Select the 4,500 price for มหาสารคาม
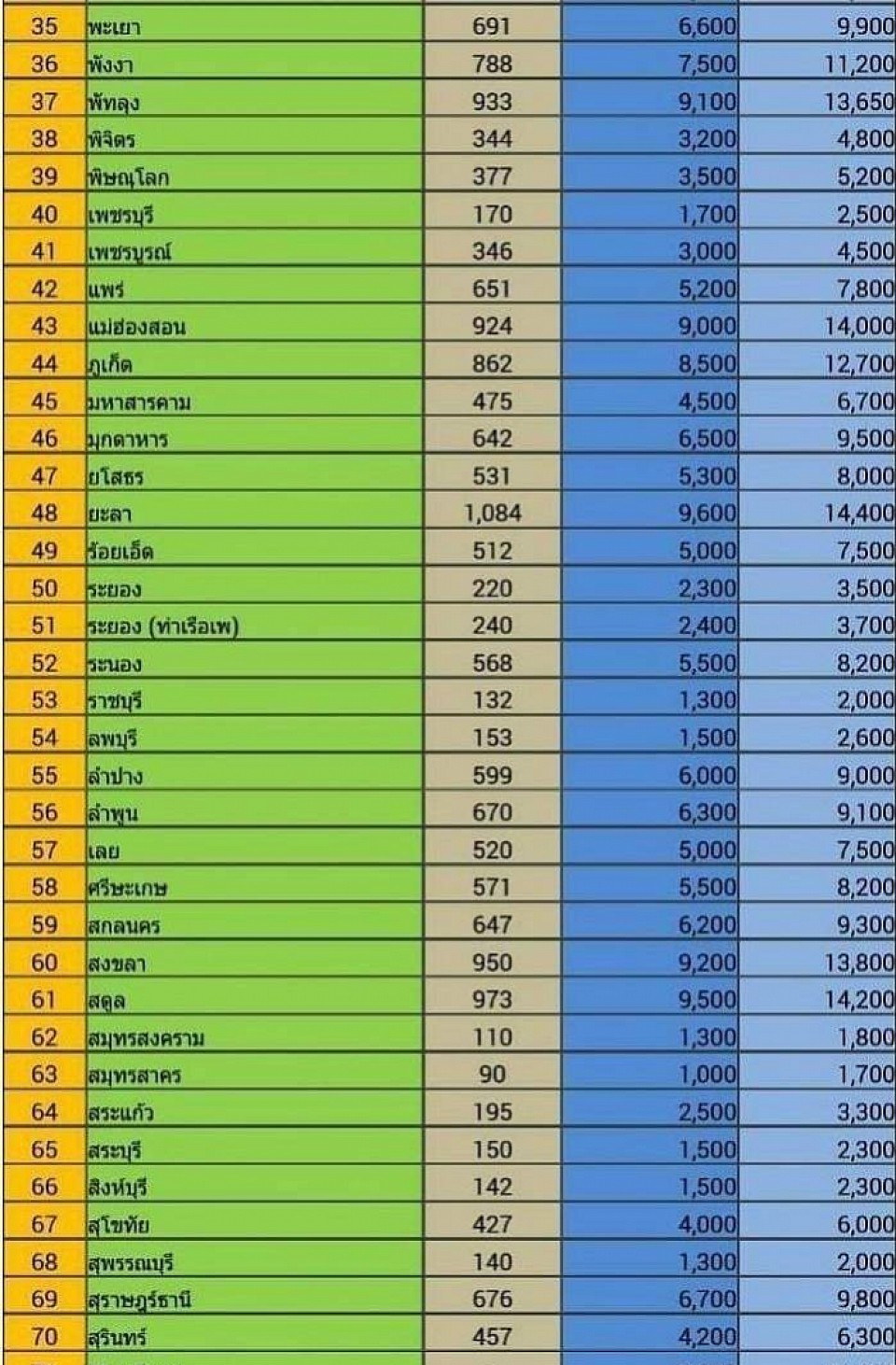This screenshot has height=1365, width=896. click(x=650, y=401)
